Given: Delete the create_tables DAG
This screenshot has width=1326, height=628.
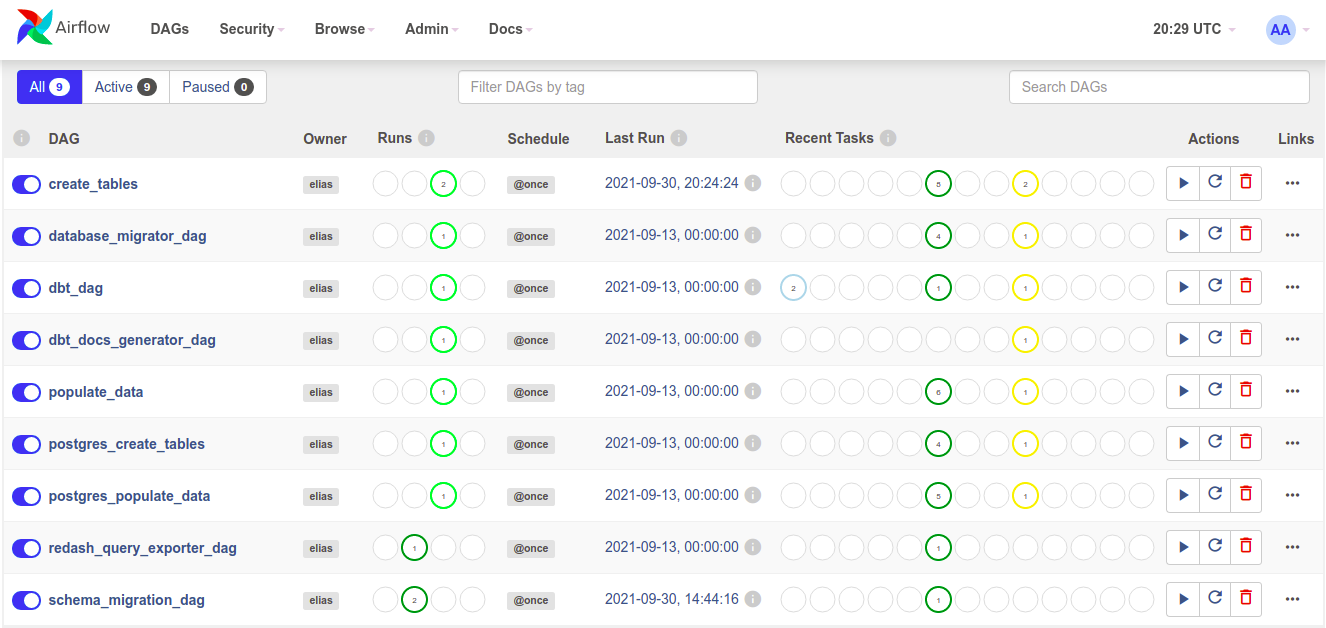Looking at the screenshot, I should [x=1246, y=183].
